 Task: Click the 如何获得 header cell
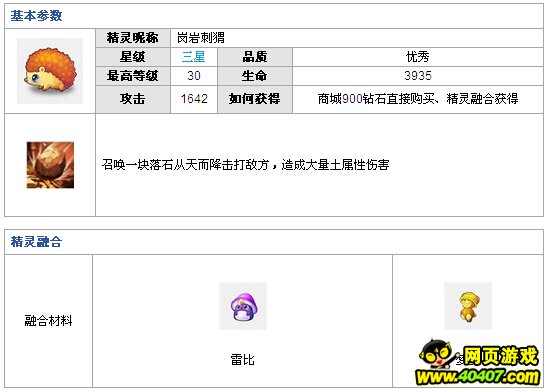coord(255,99)
